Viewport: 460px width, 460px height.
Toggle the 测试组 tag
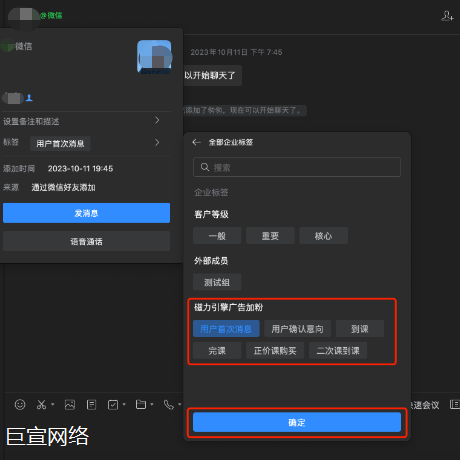click(217, 282)
